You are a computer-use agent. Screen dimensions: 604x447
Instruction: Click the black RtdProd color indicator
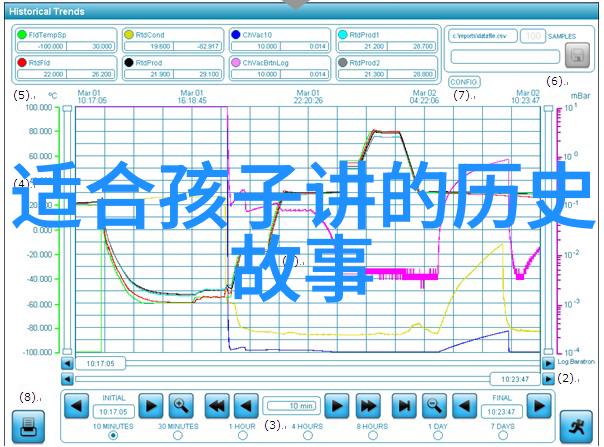pyautogui.click(x=129, y=62)
